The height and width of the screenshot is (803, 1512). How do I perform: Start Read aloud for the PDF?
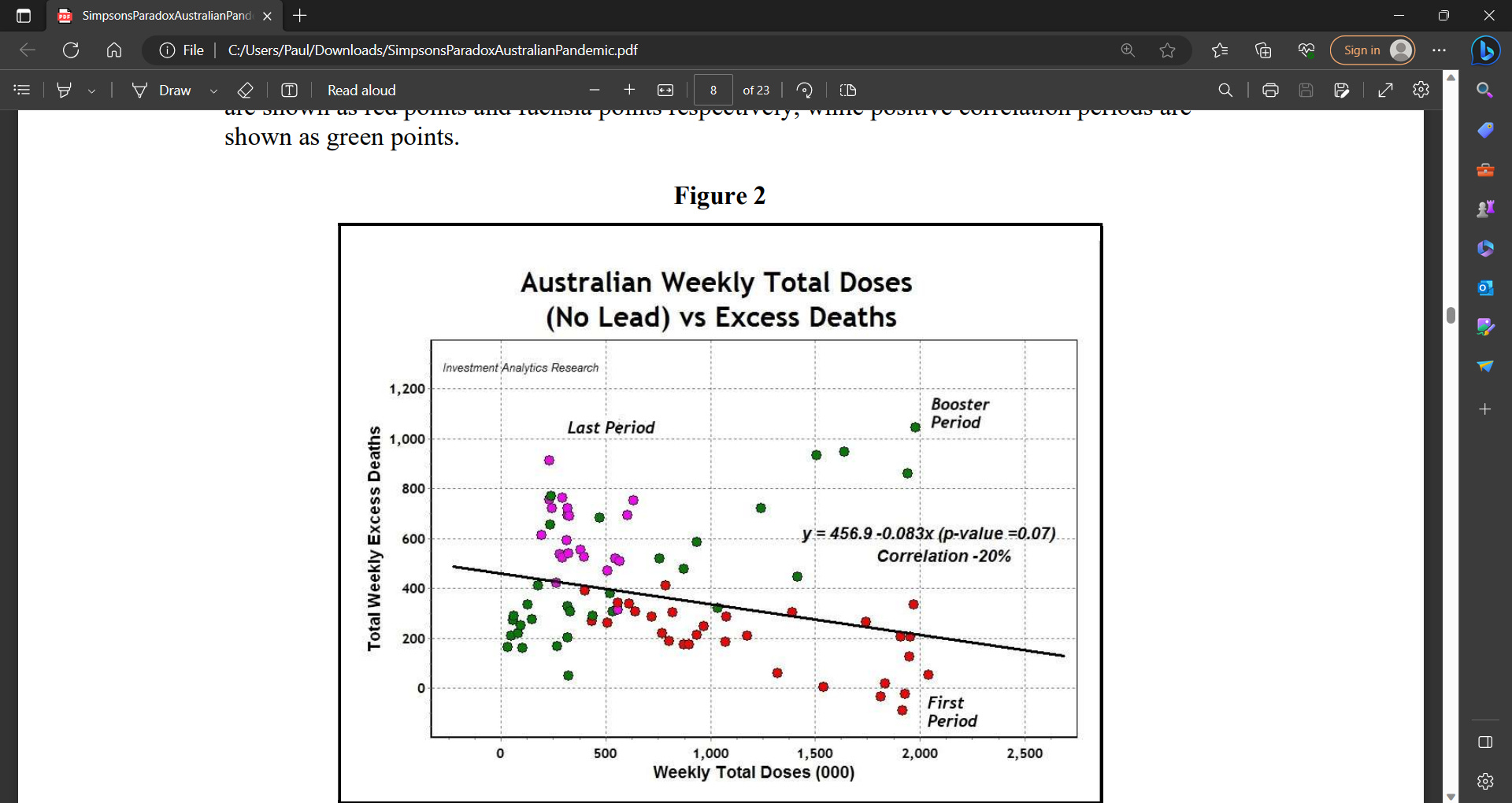point(361,90)
